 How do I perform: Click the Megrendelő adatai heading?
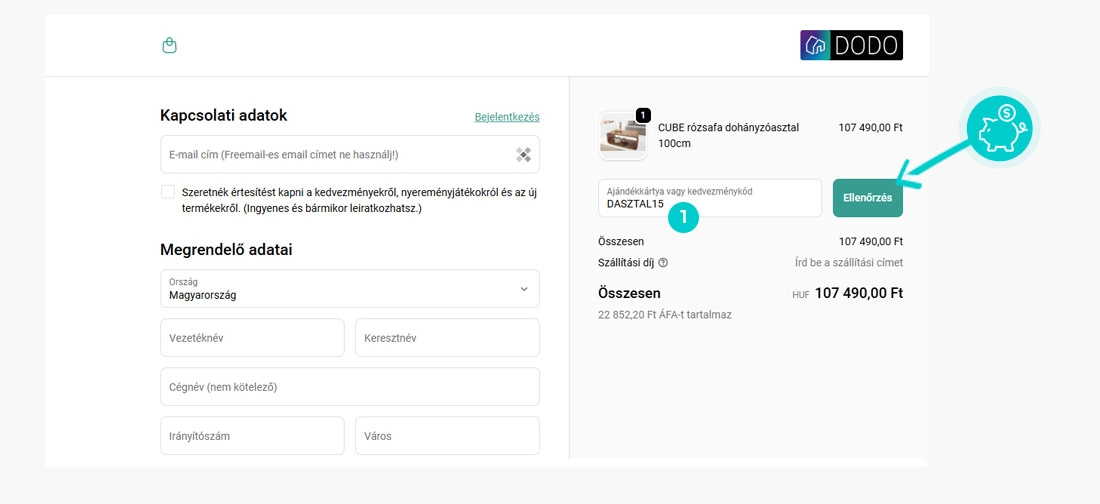(x=227, y=250)
